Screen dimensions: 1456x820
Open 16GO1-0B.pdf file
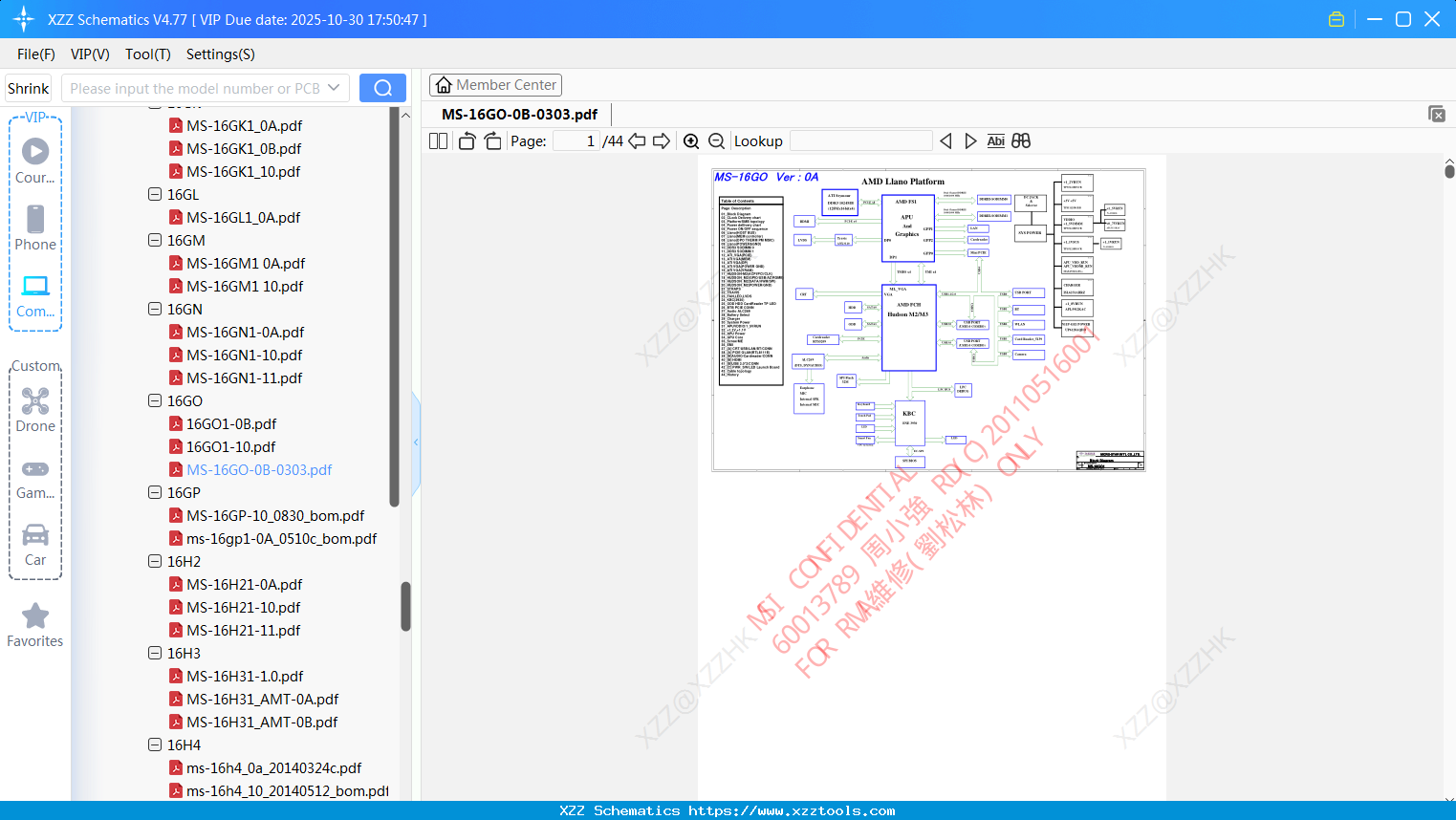click(x=231, y=423)
